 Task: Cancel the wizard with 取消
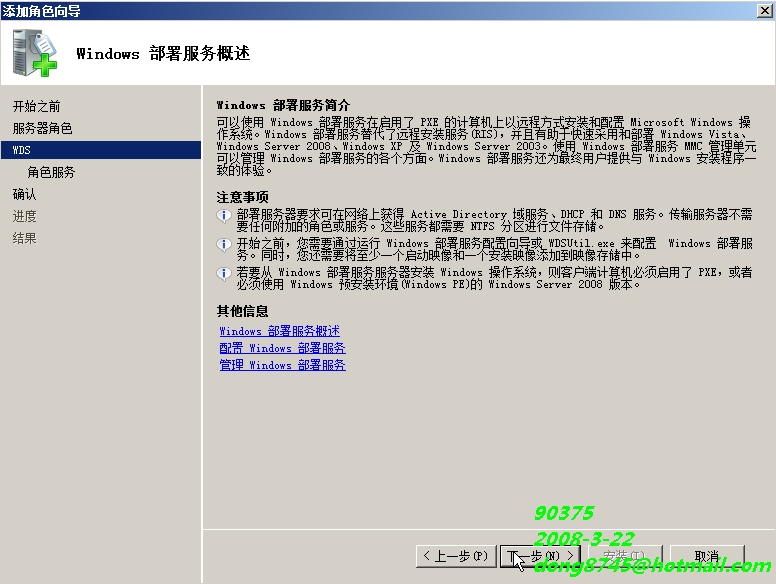click(707, 556)
